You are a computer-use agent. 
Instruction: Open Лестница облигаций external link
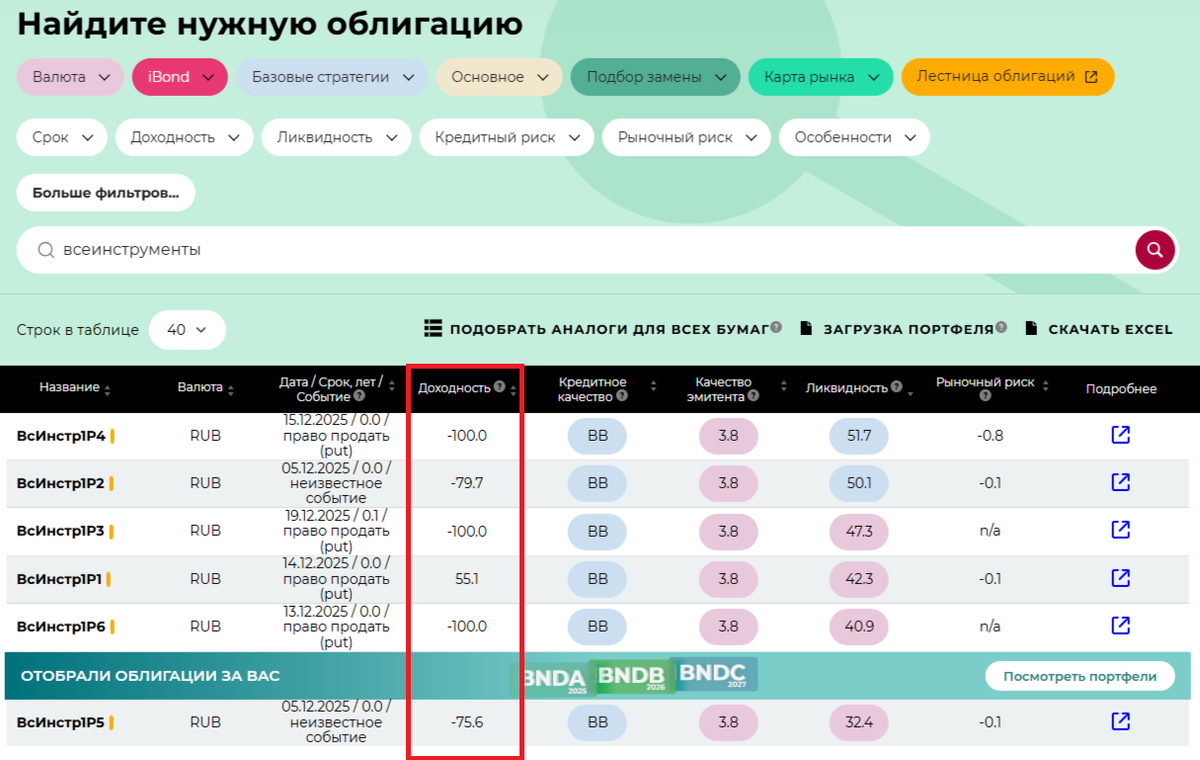1007,77
